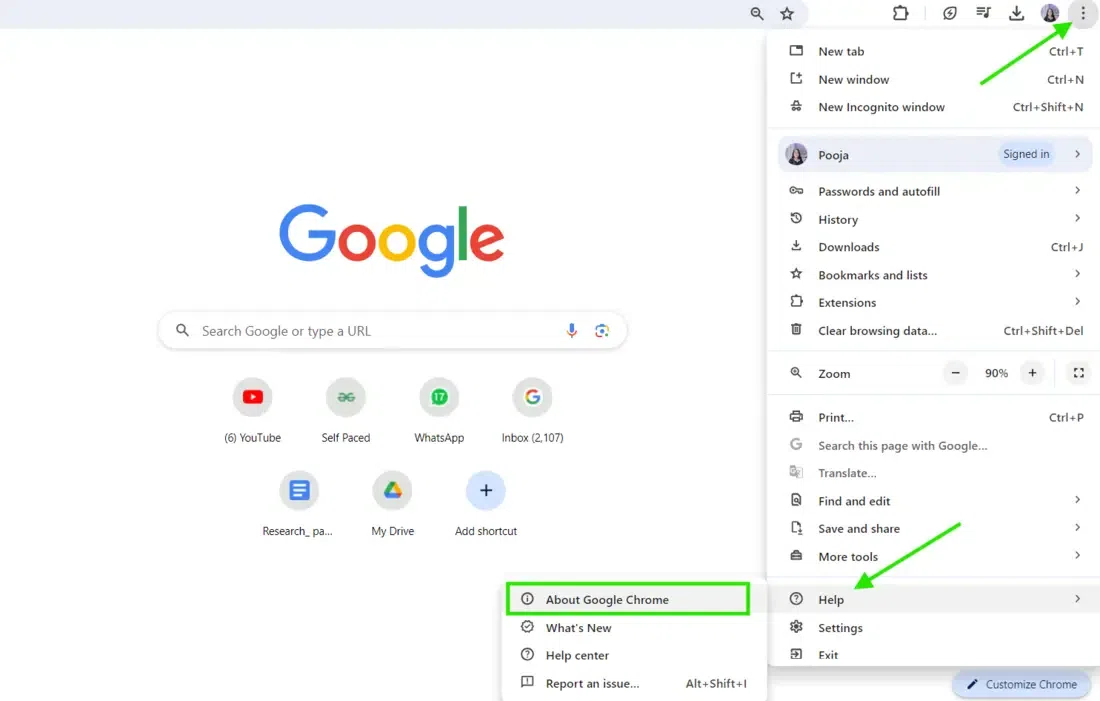The height and width of the screenshot is (701, 1100).
Task: Expand Passwords and autofill submenu
Action: (x=936, y=191)
